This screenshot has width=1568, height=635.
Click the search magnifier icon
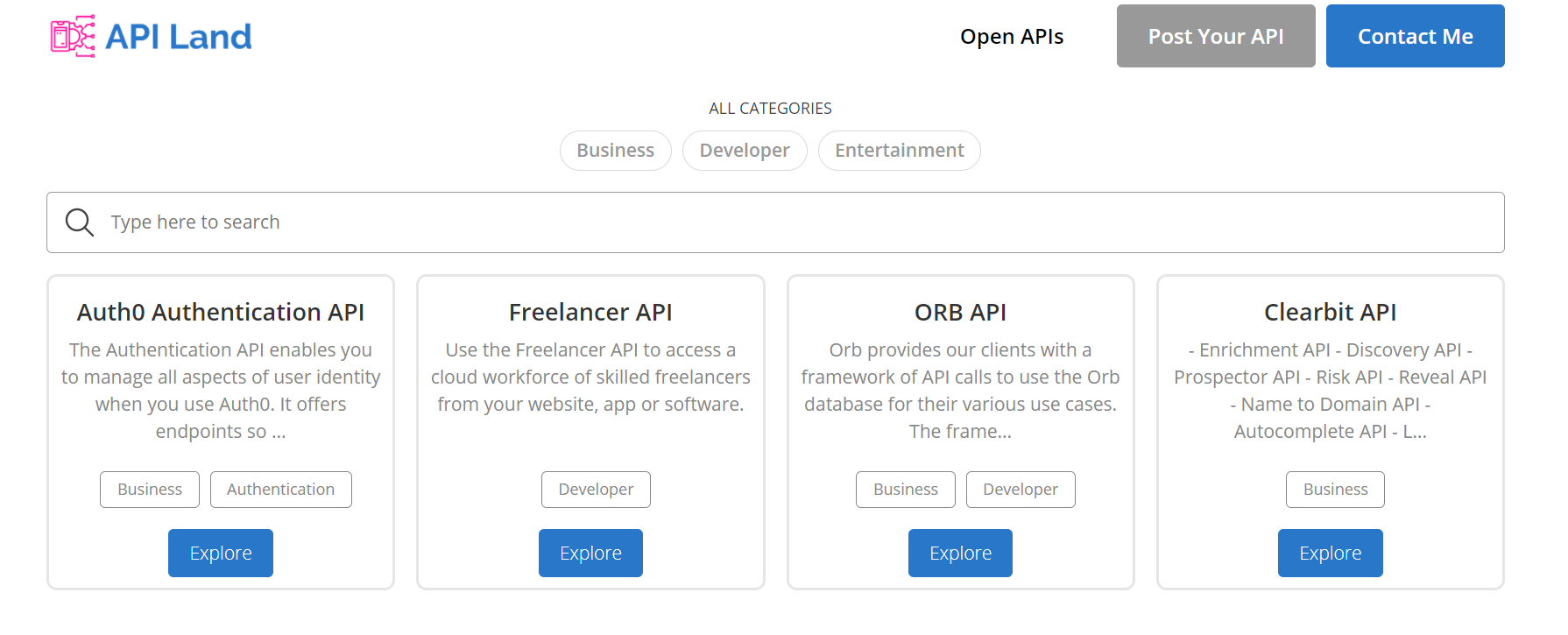tap(80, 222)
